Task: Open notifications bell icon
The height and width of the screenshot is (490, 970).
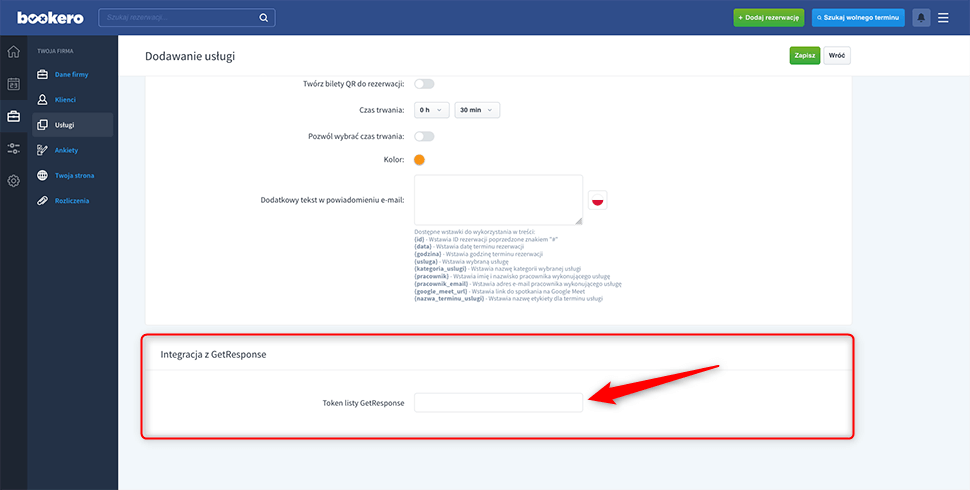Action: [921, 18]
